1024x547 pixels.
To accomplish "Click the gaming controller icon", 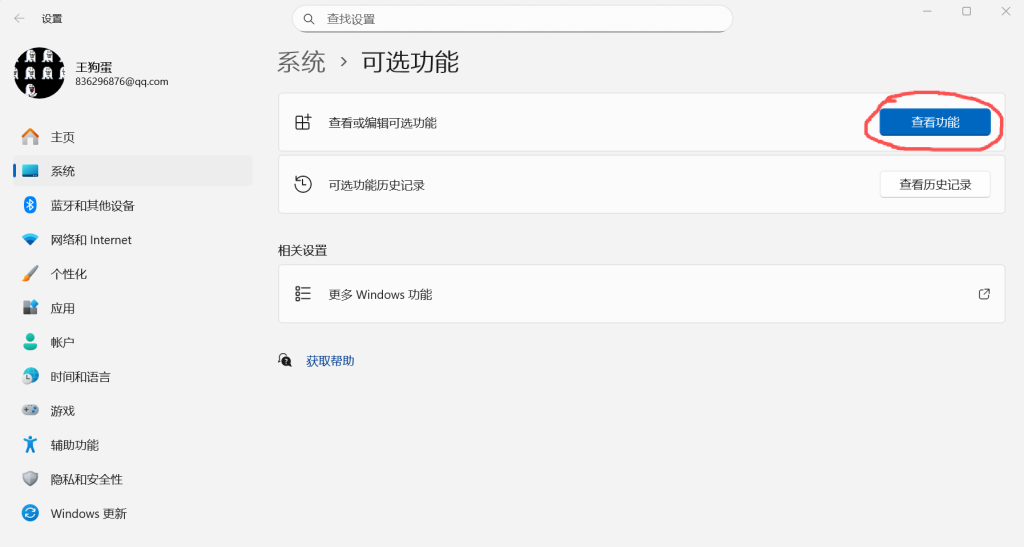I will click(30, 411).
